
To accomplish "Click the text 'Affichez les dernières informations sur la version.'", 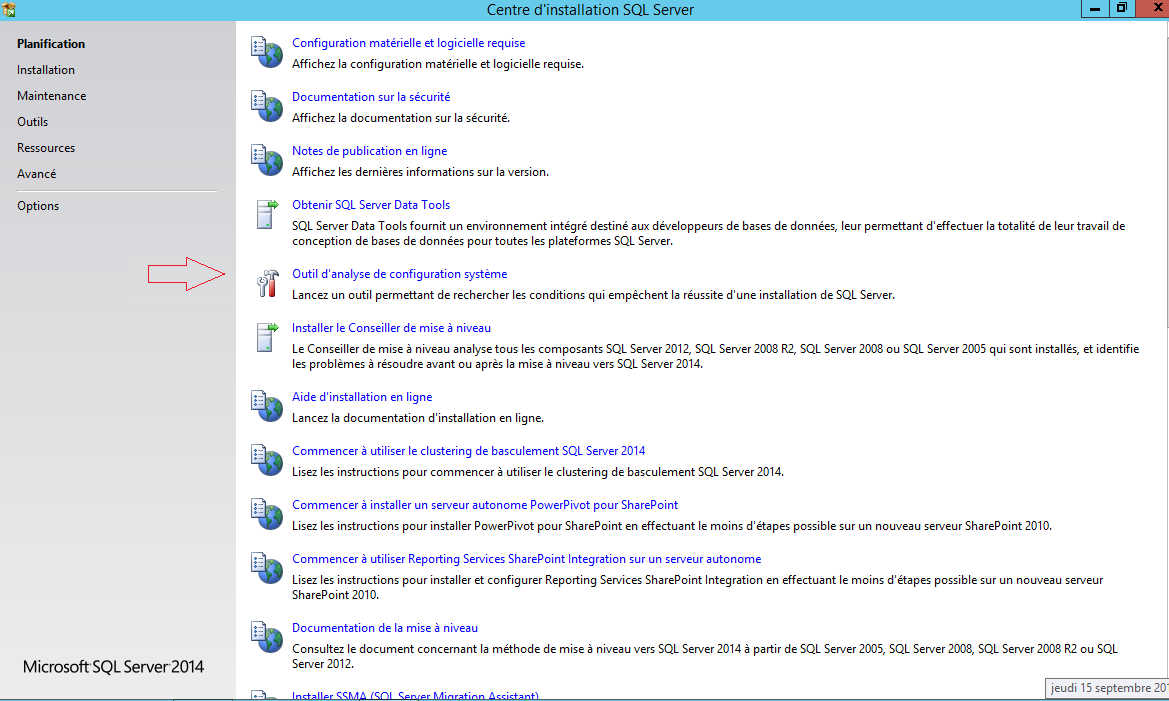I will point(420,172).
